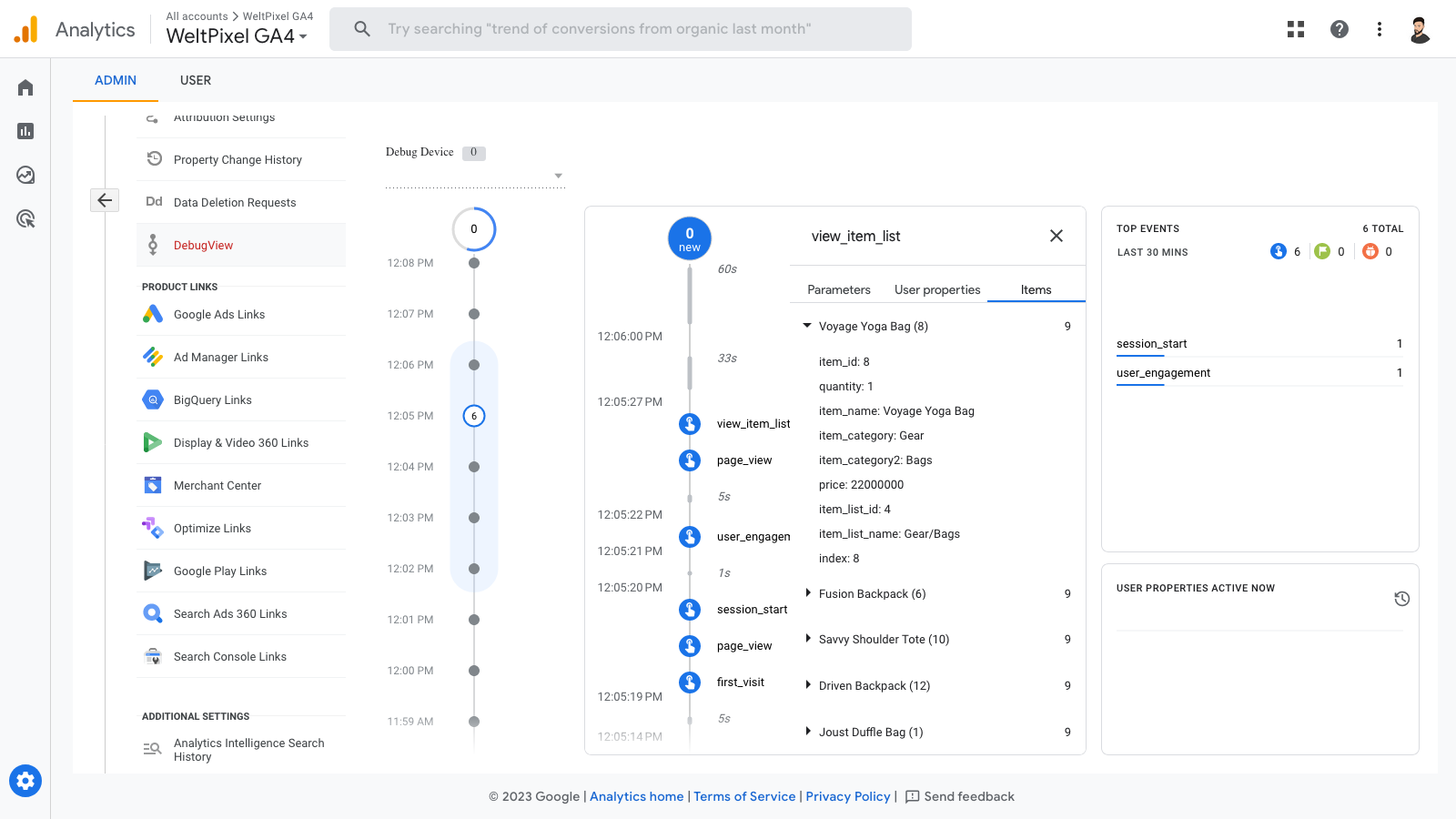The height and width of the screenshot is (819, 1456).
Task: Open Data Deletion Requests
Action: tap(241, 202)
